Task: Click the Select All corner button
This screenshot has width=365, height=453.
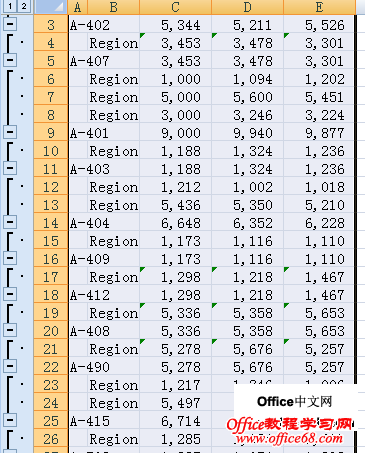Action: (x=51, y=7)
